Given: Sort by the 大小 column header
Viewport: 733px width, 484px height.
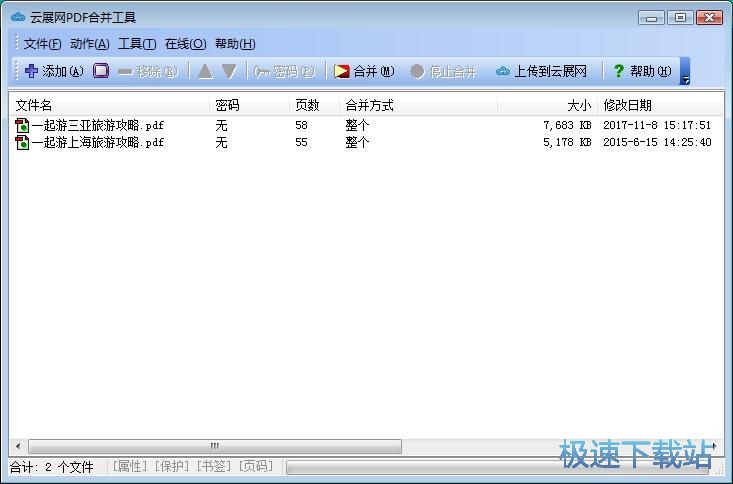Looking at the screenshot, I should (547, 105).
